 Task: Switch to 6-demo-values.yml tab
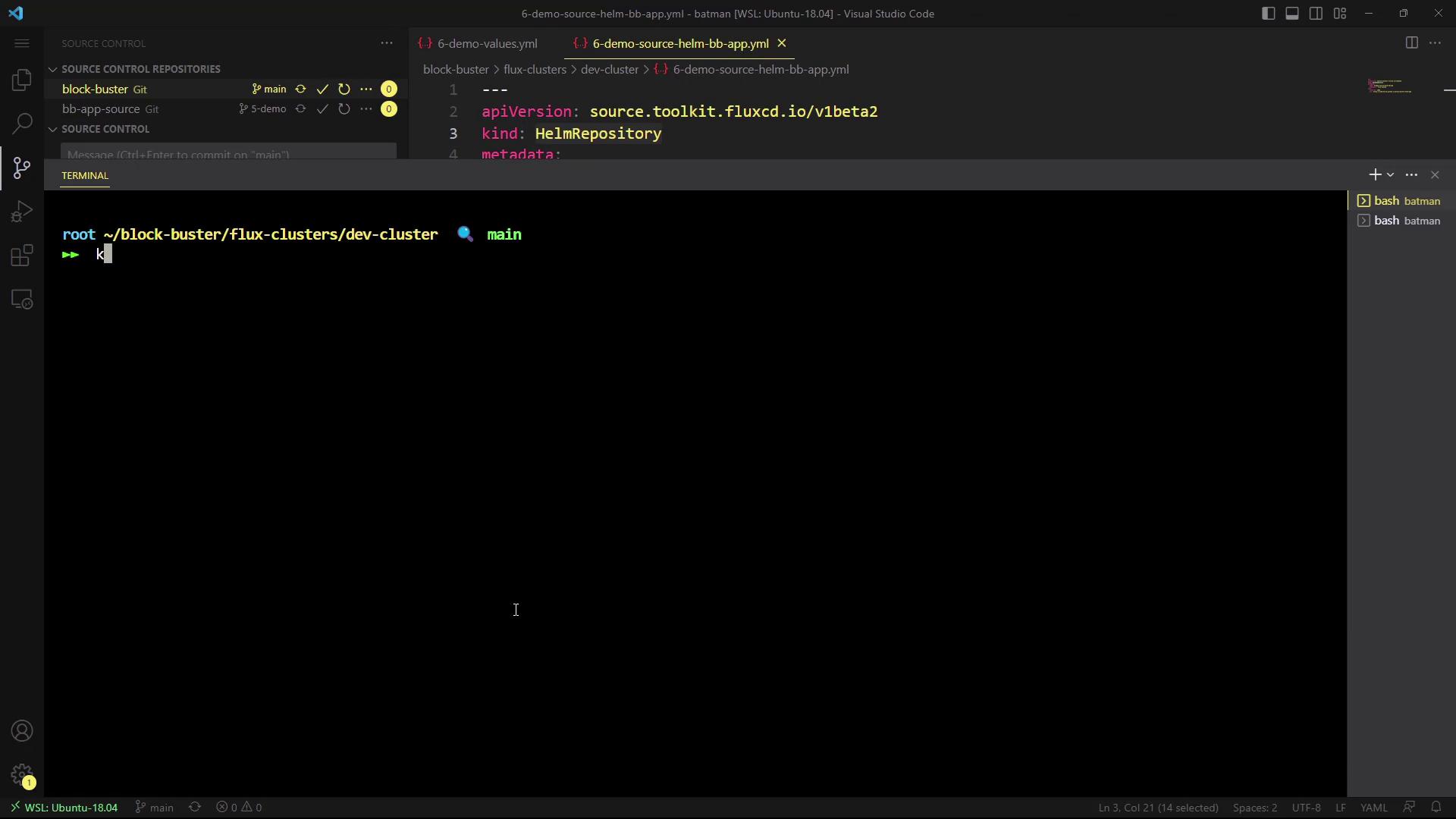[487, 44]
